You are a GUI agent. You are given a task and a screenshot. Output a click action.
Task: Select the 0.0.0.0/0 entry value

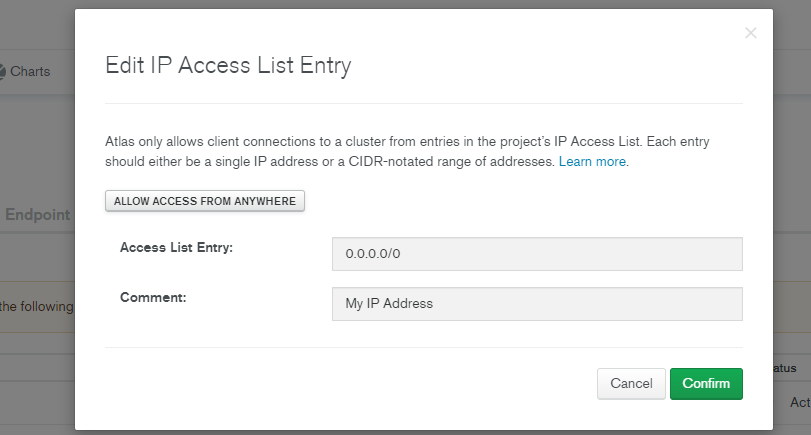point(373,254)
